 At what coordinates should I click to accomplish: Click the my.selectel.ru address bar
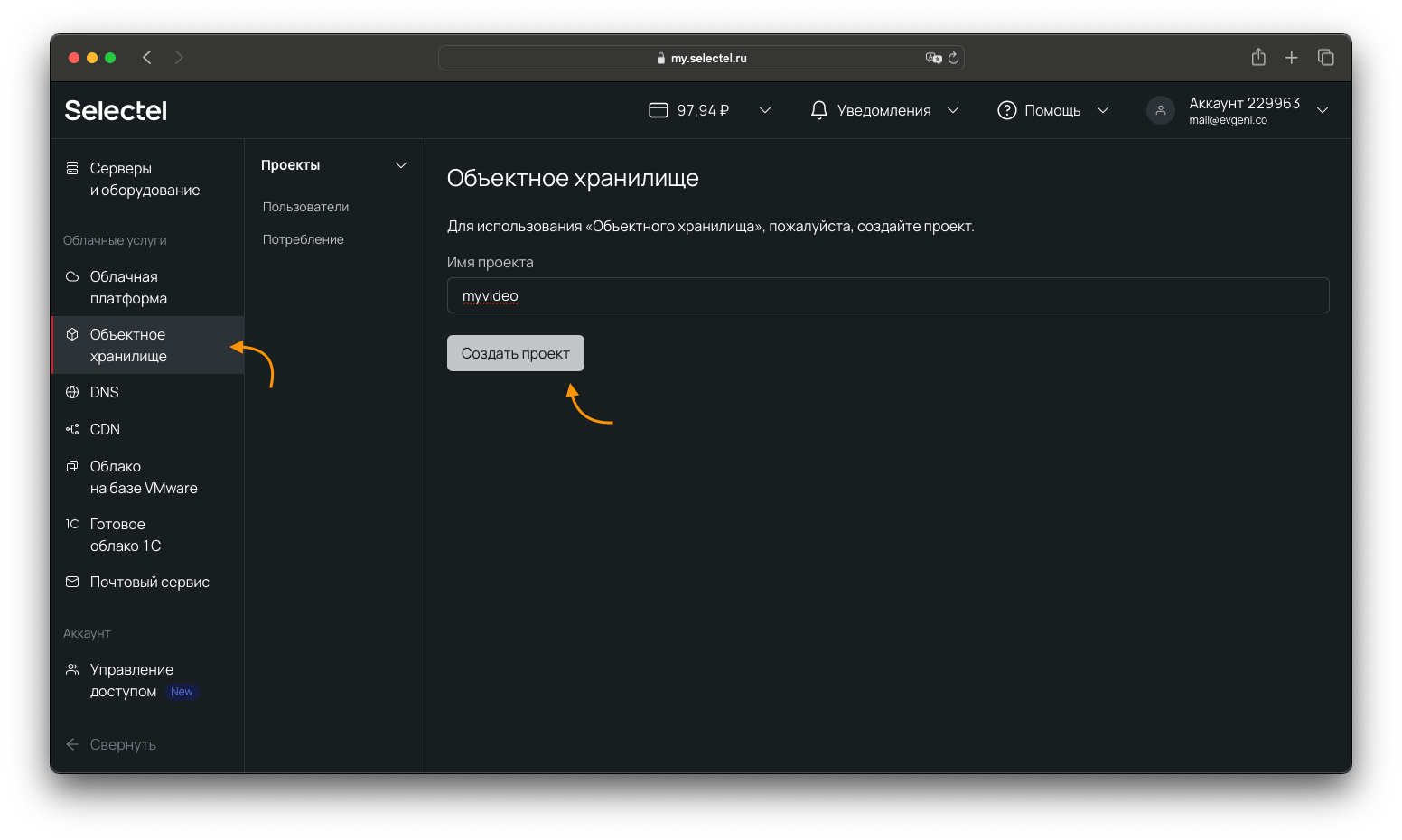701,58
